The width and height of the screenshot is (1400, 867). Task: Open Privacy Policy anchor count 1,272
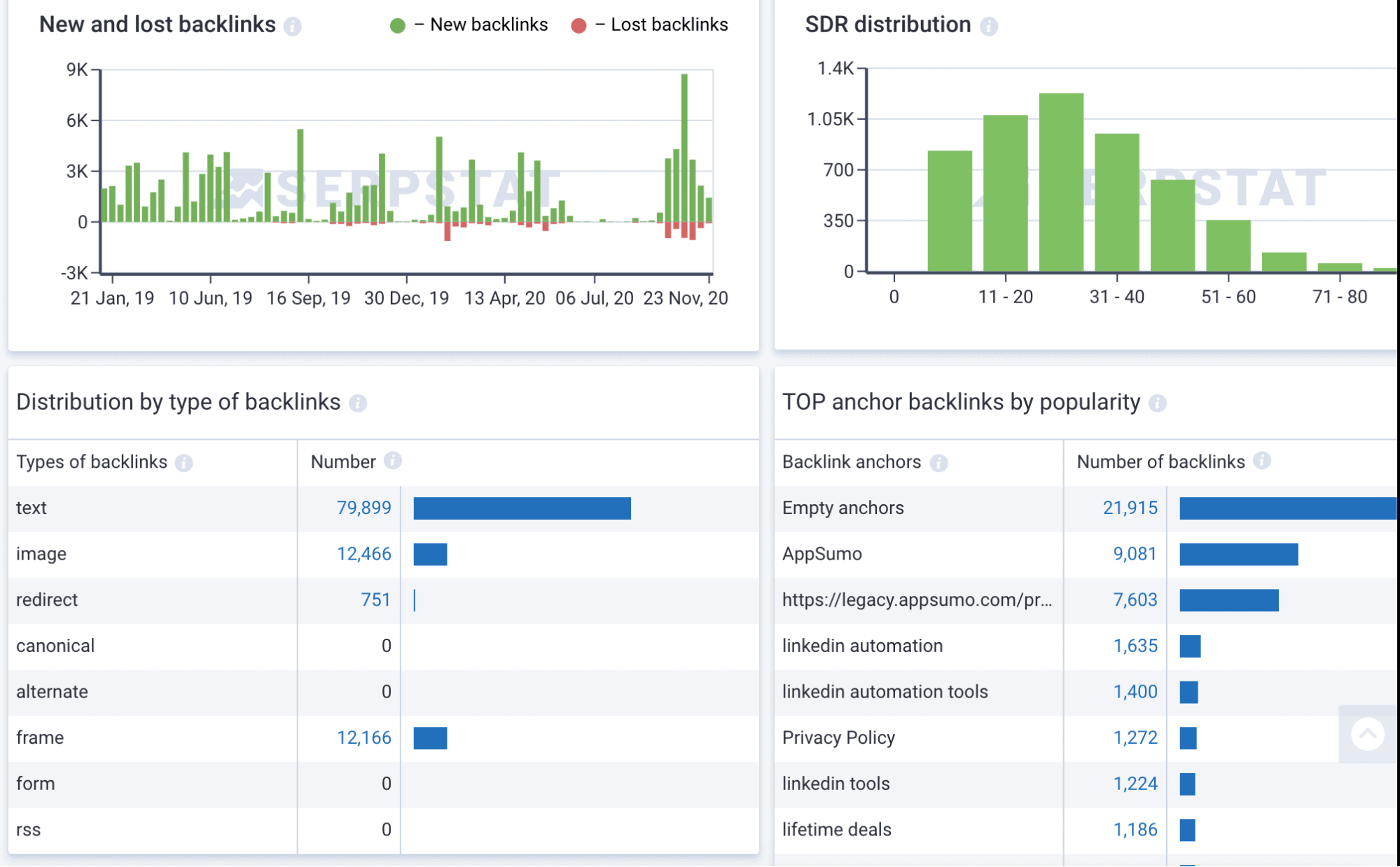[x=1135, y=738]
